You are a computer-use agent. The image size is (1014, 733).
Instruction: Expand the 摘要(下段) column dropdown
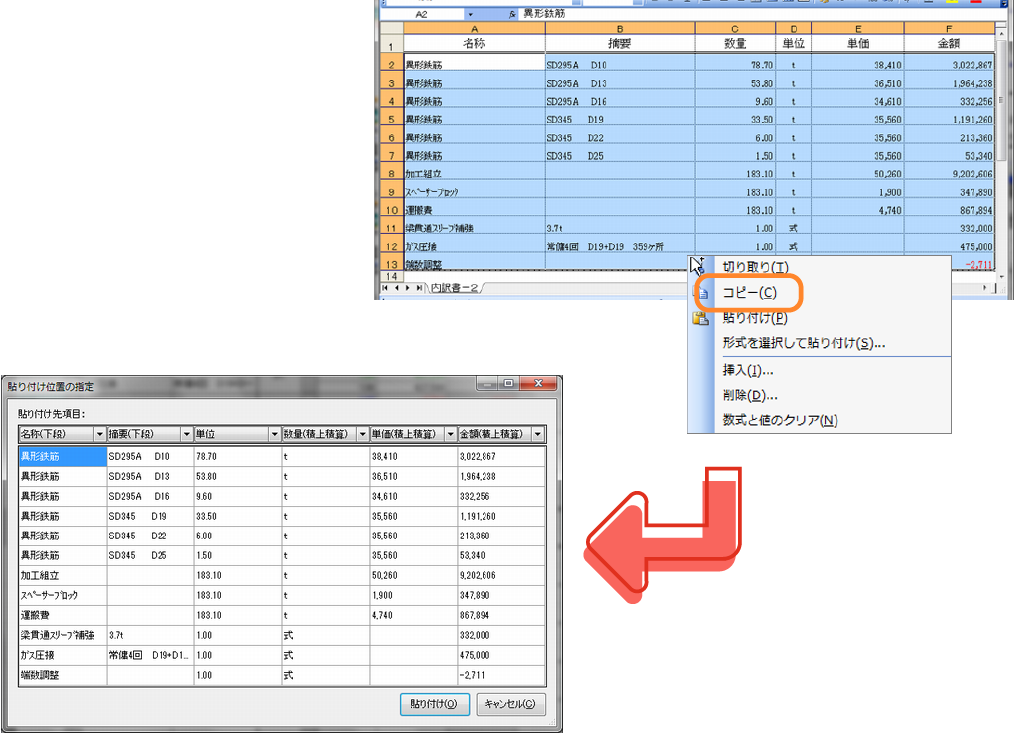pyautogui.click(x=186, y=434)
